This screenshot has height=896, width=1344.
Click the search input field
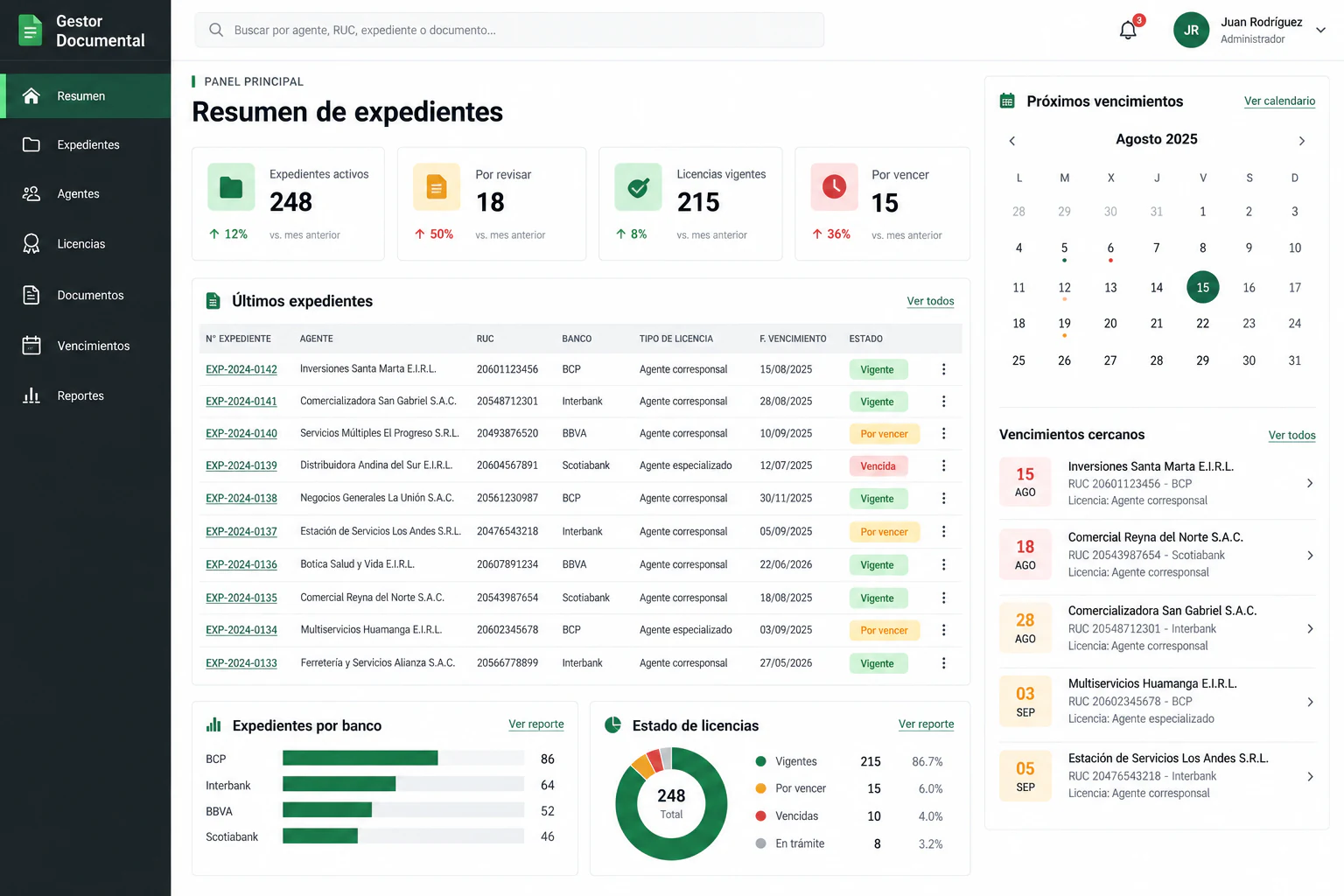509,30
